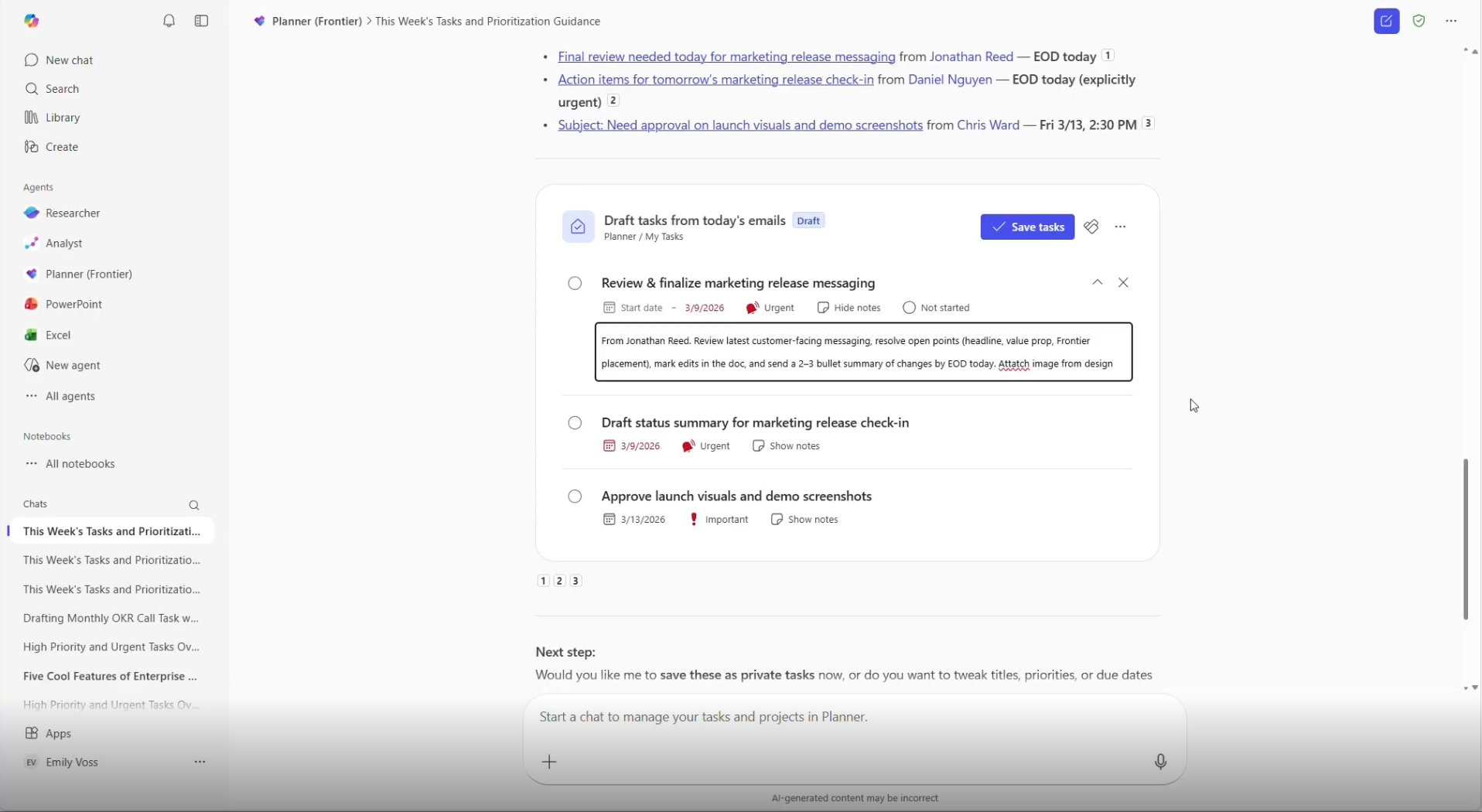Mark Approve launch visuals task complete
1482x812 pixels.
coord(575,496)
